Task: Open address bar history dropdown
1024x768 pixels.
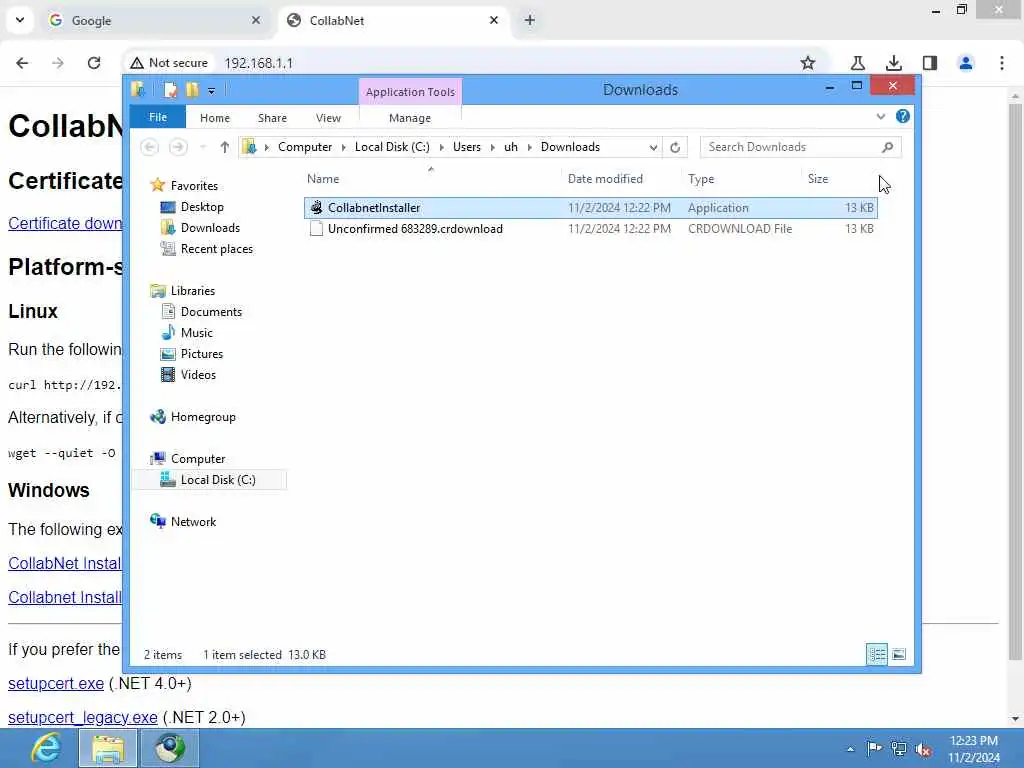Action: 652,148
